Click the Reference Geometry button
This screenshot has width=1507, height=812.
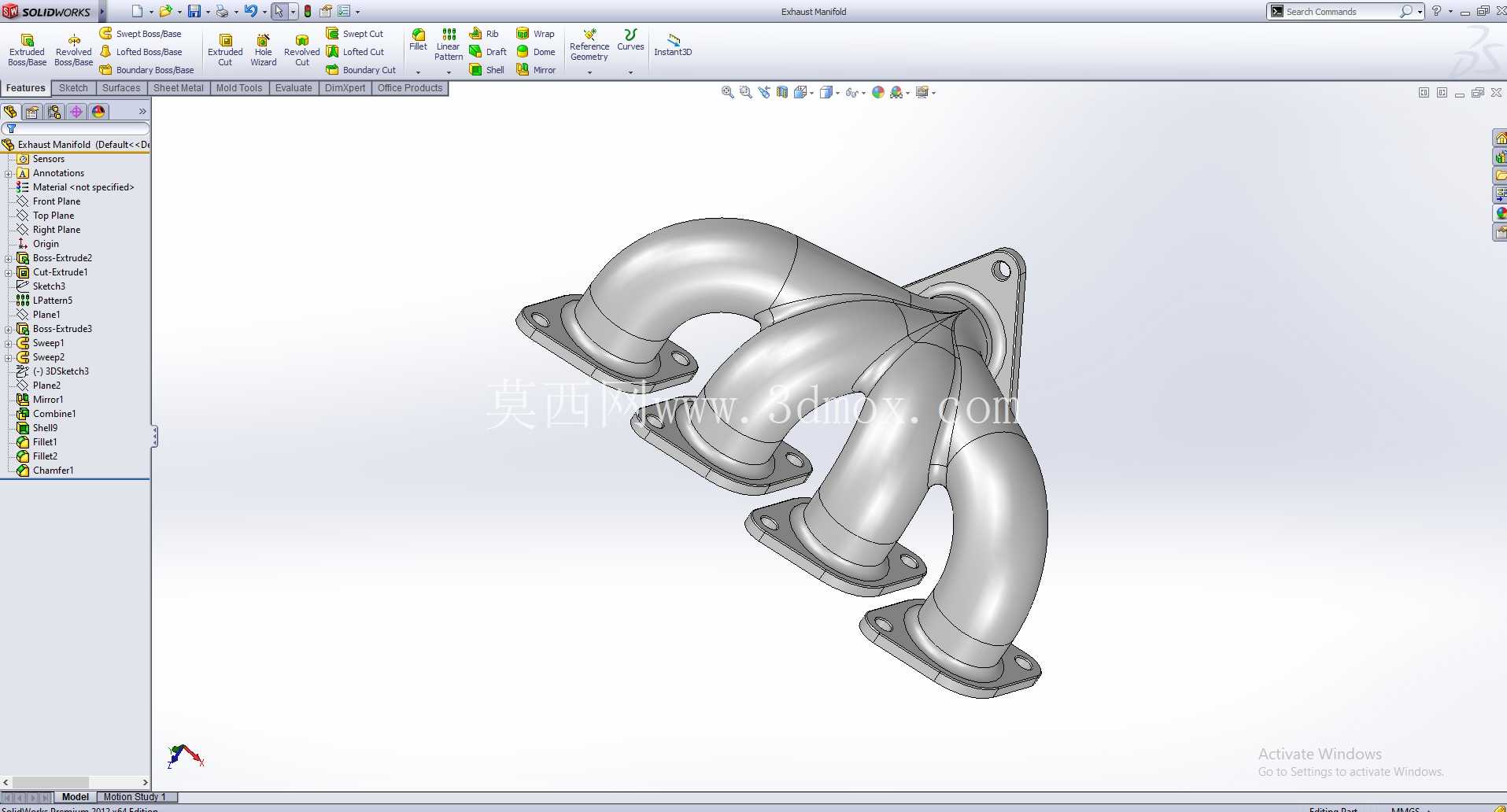589,45
